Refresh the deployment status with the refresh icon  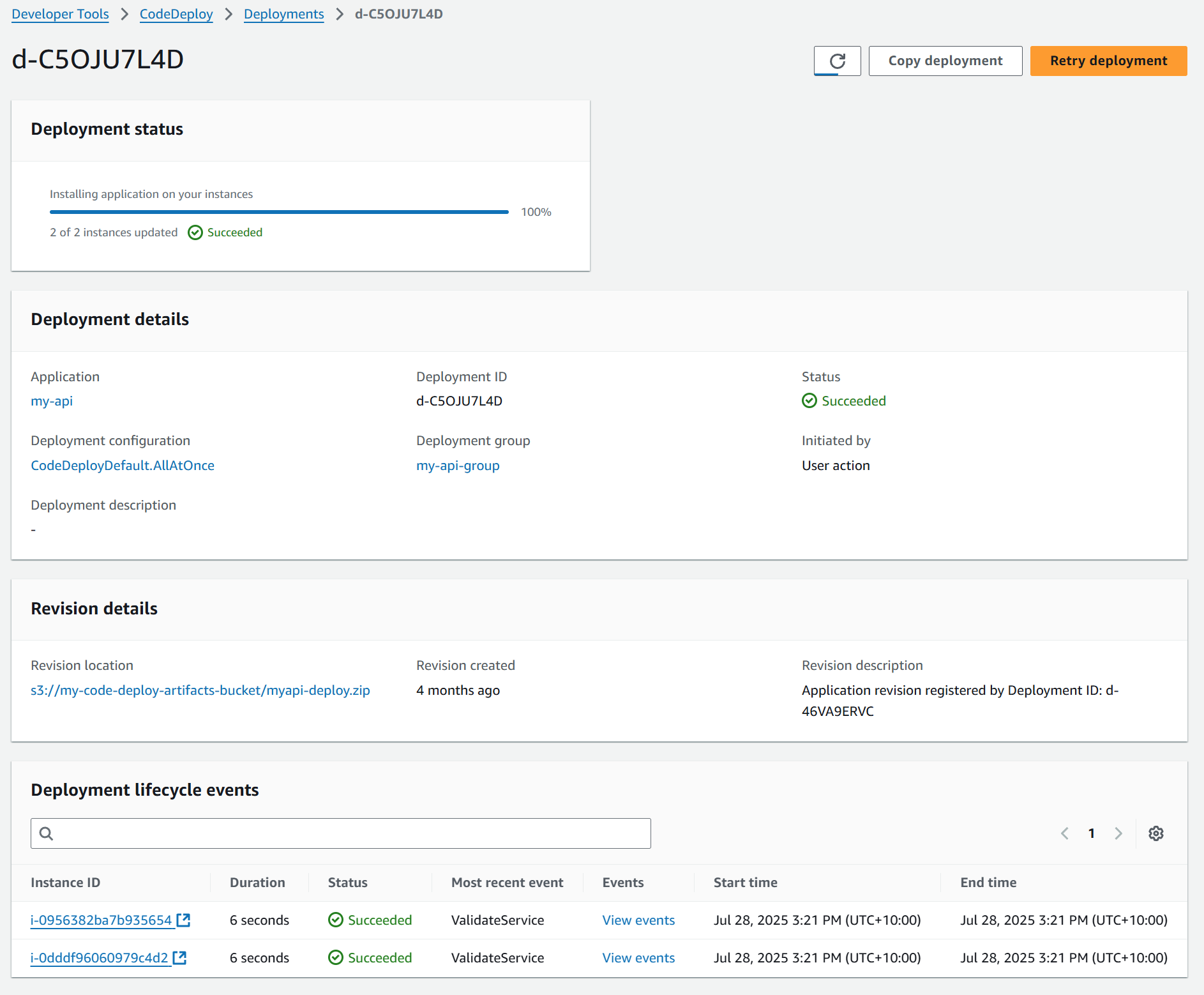pyautogui.click(x=837, y=61)
